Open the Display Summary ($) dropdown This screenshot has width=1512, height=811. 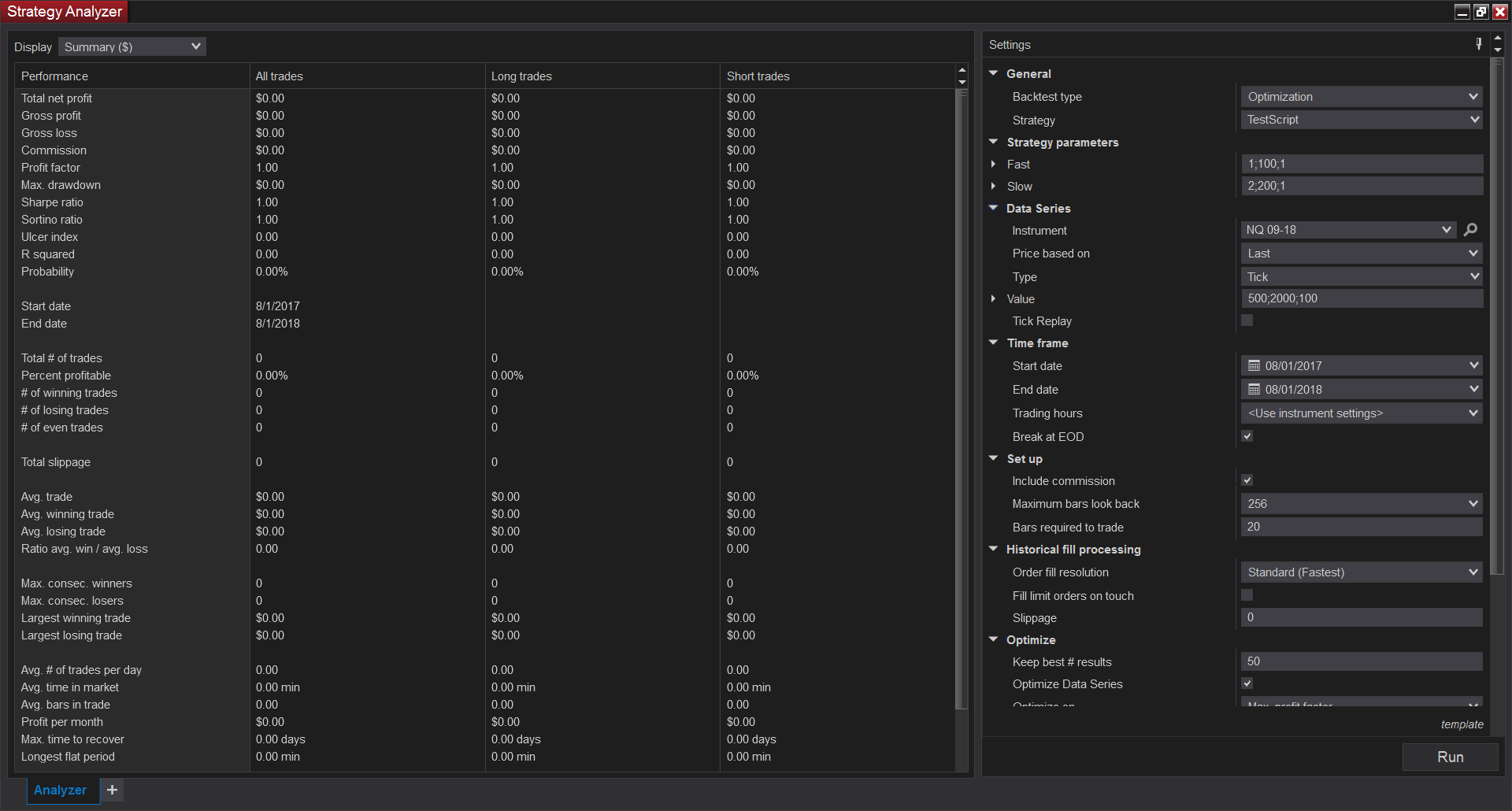pos(132,47)
